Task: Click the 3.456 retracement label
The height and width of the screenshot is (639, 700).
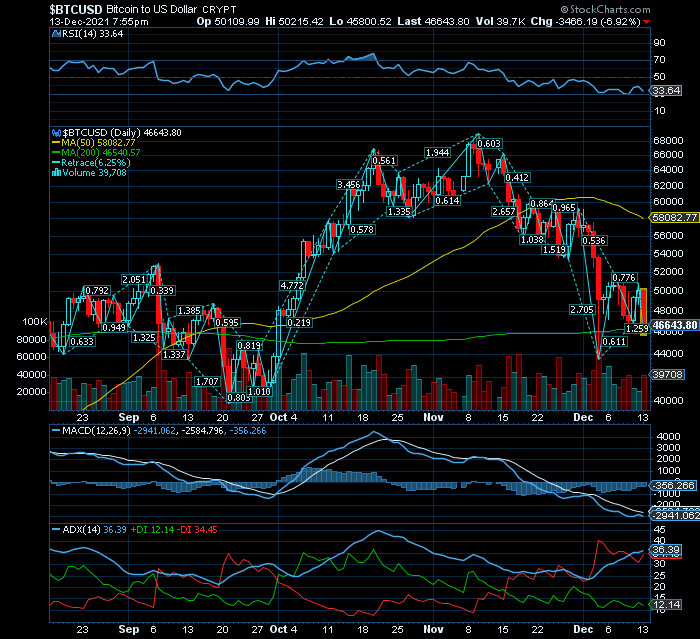Action: 349,184
